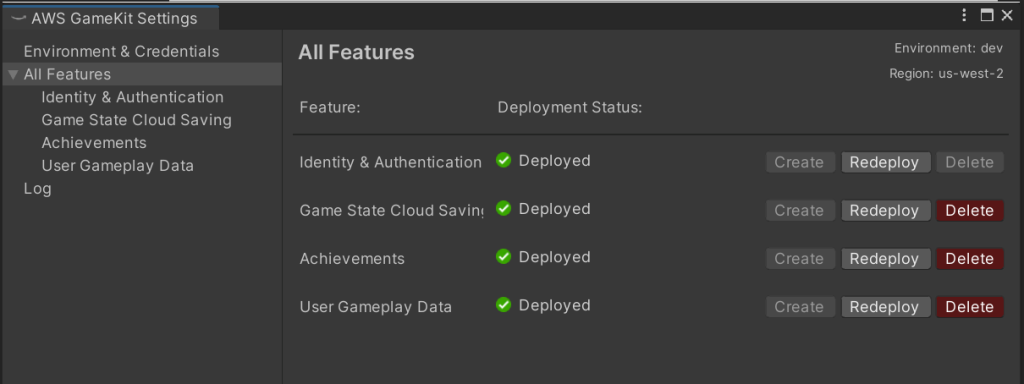Viewport: 1024px width, 384px height.
Task: Select Achievements in the left navigation
Action: click(94, 143)
